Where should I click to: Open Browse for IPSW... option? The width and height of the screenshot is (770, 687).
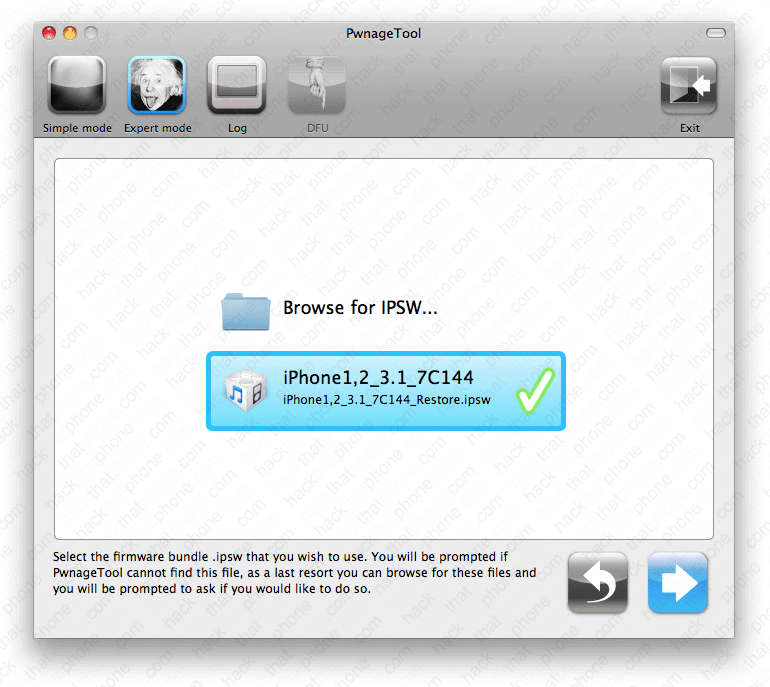[x=360, y=308]
